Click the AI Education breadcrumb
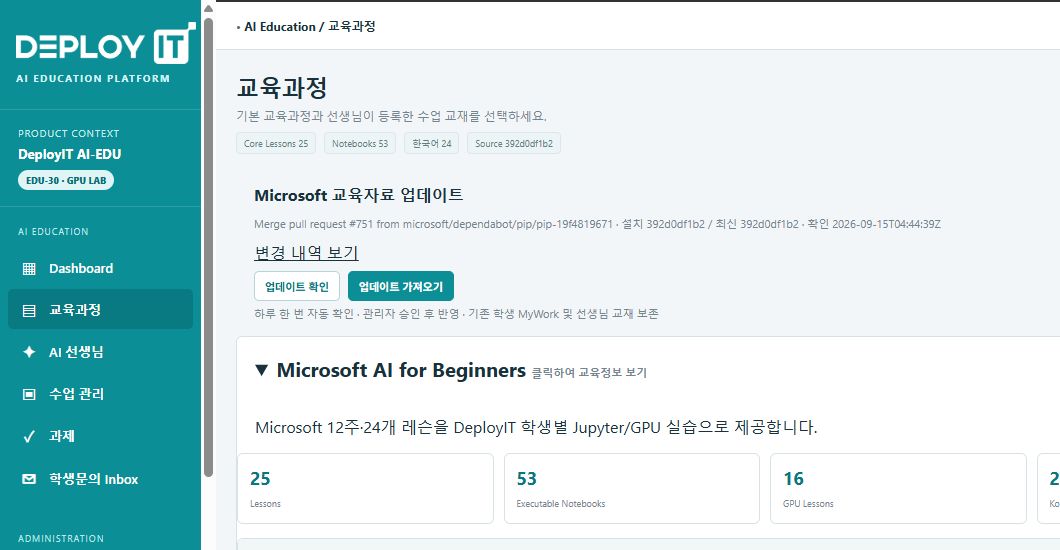 pos(280,27)
